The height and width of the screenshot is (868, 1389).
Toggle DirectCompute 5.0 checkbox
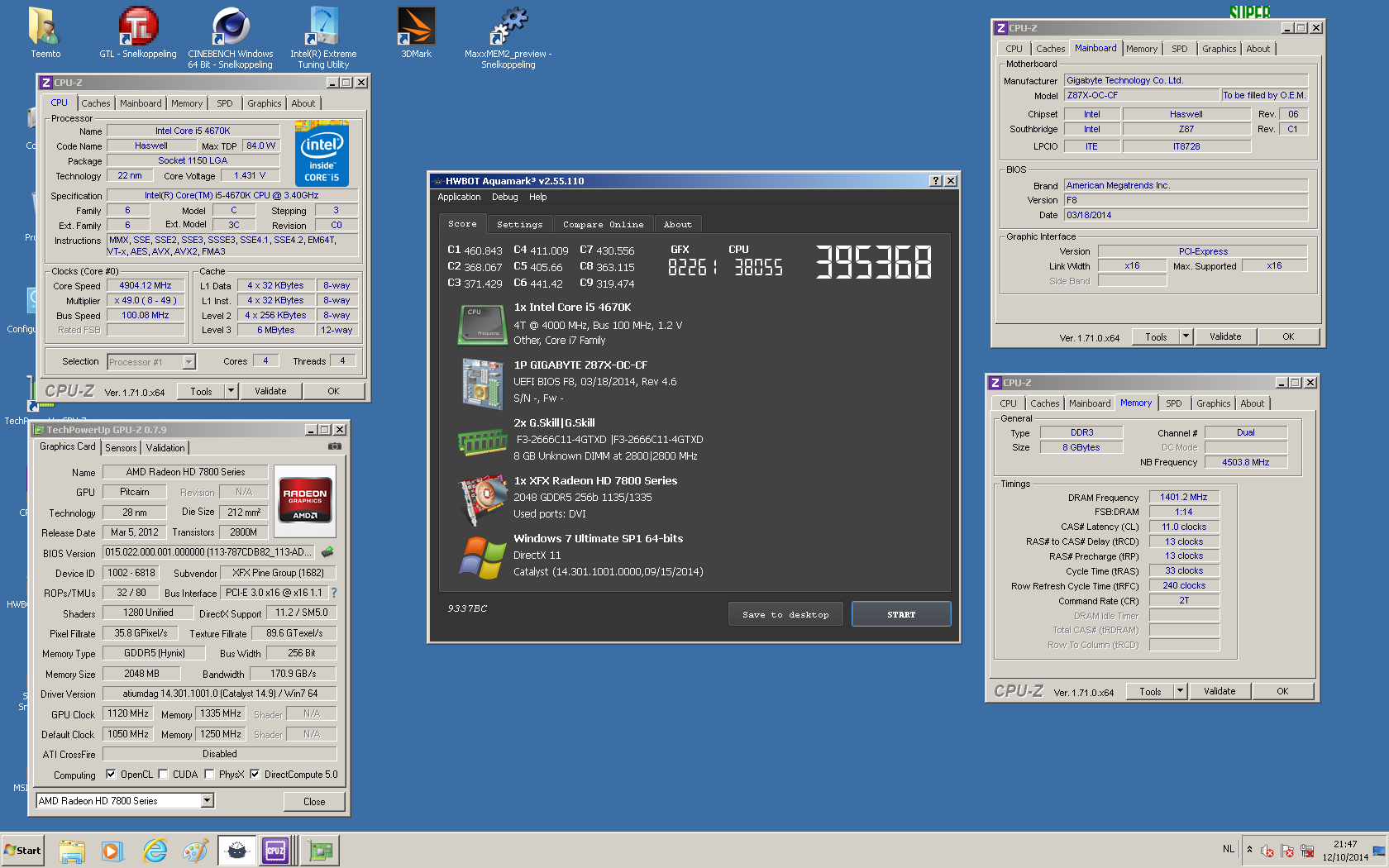click(x=255, y=775)
